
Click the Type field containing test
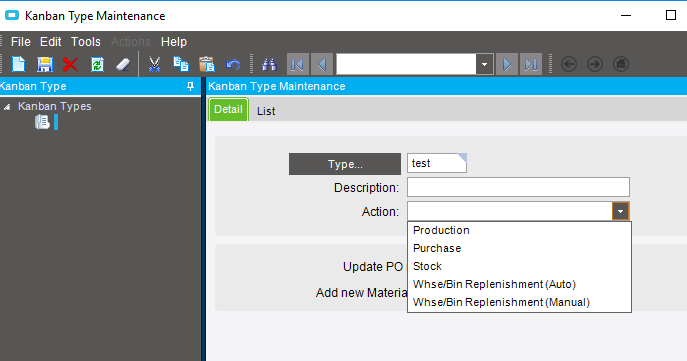click(x=437, y=163)
